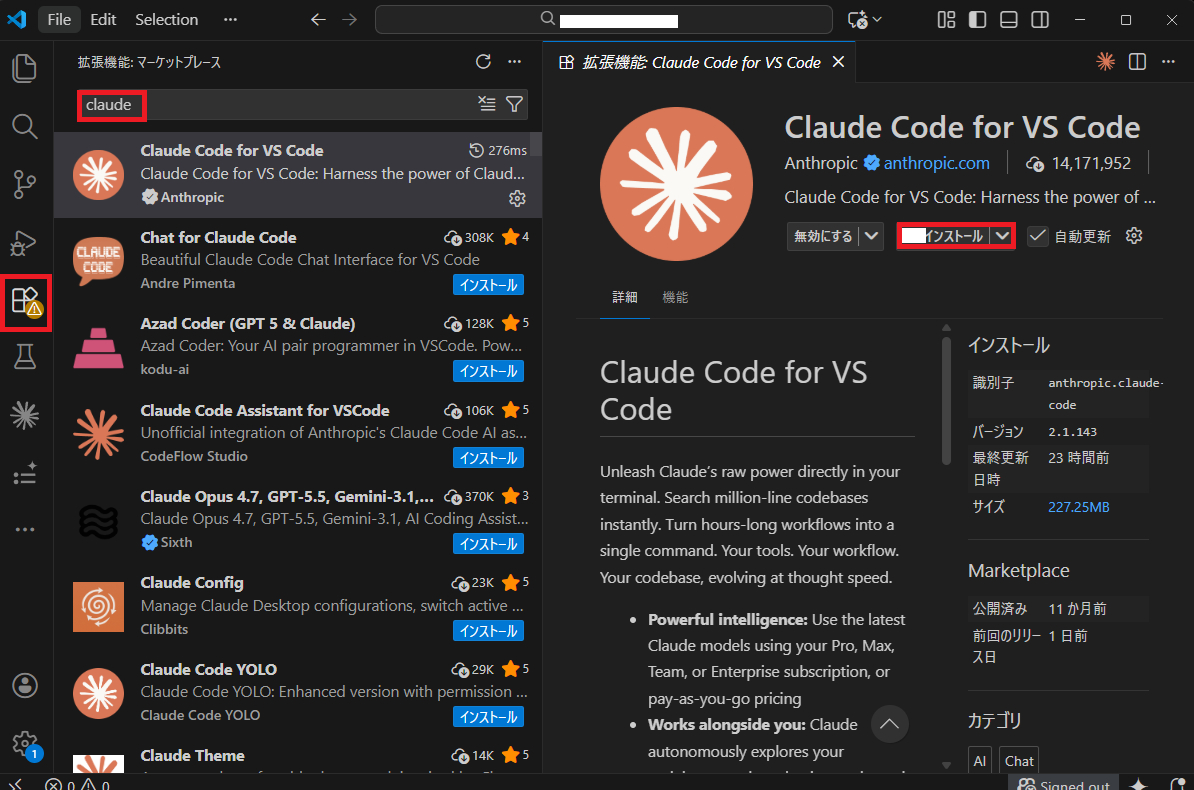1194x790 pixels.
Task: Click the main uninstall button
Action: pyautogui.click(x=944, y=236)
